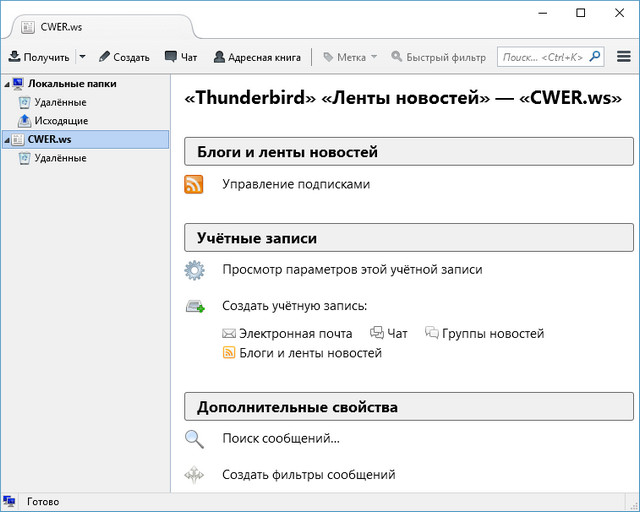Click the Управление подписками link
The image size is (640, 512).
[296, 184]
